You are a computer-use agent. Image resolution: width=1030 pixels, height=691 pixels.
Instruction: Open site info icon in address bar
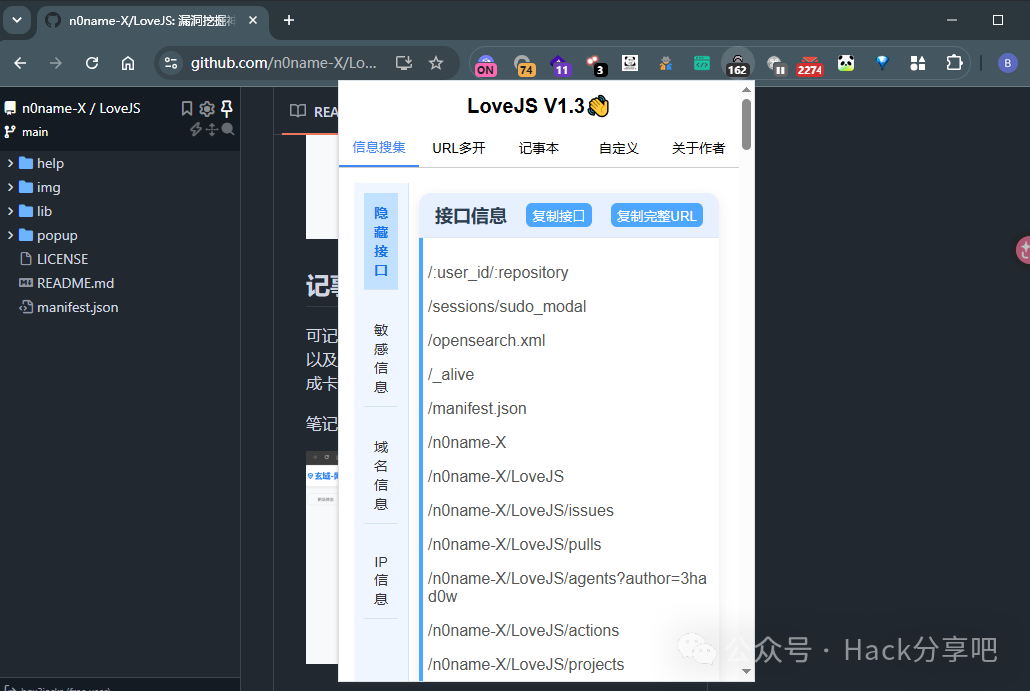171,63
